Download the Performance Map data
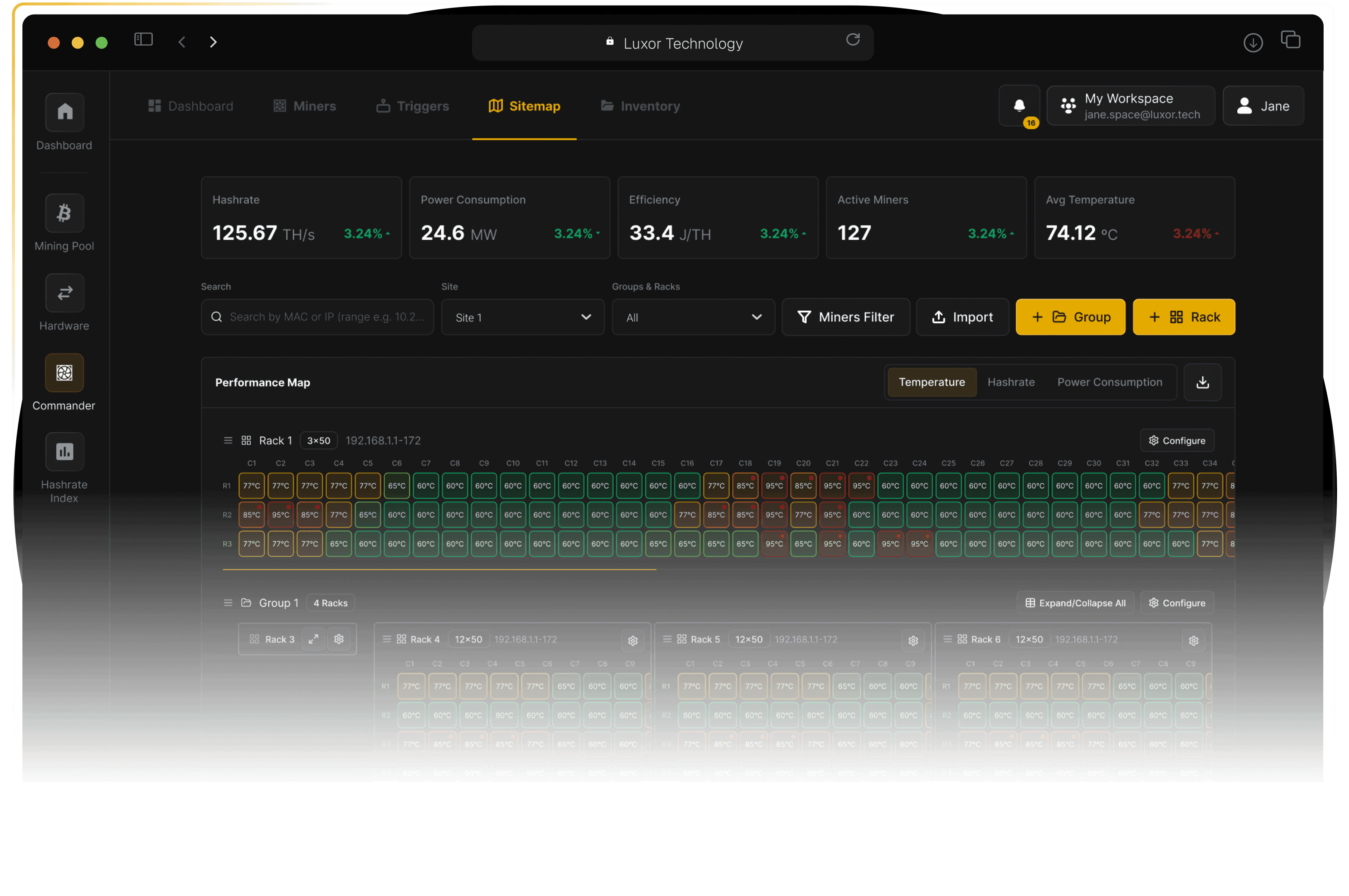 tap(1203, 382)
